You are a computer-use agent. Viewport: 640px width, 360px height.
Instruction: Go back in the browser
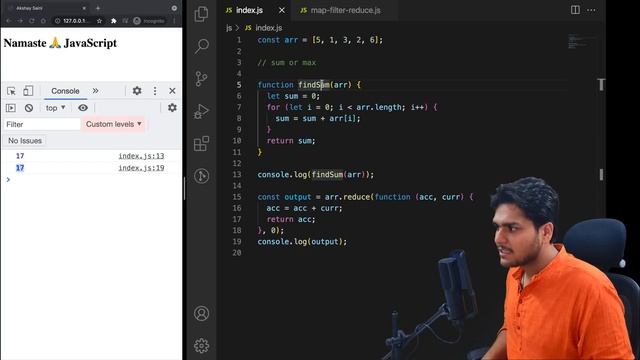(x=9, y=20)
